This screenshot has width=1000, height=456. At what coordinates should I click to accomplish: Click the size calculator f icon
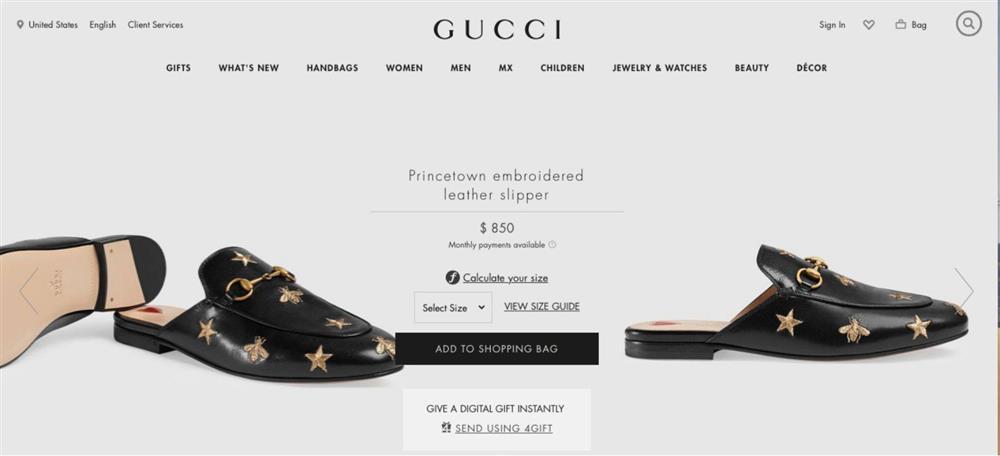(x=453, y=277)
